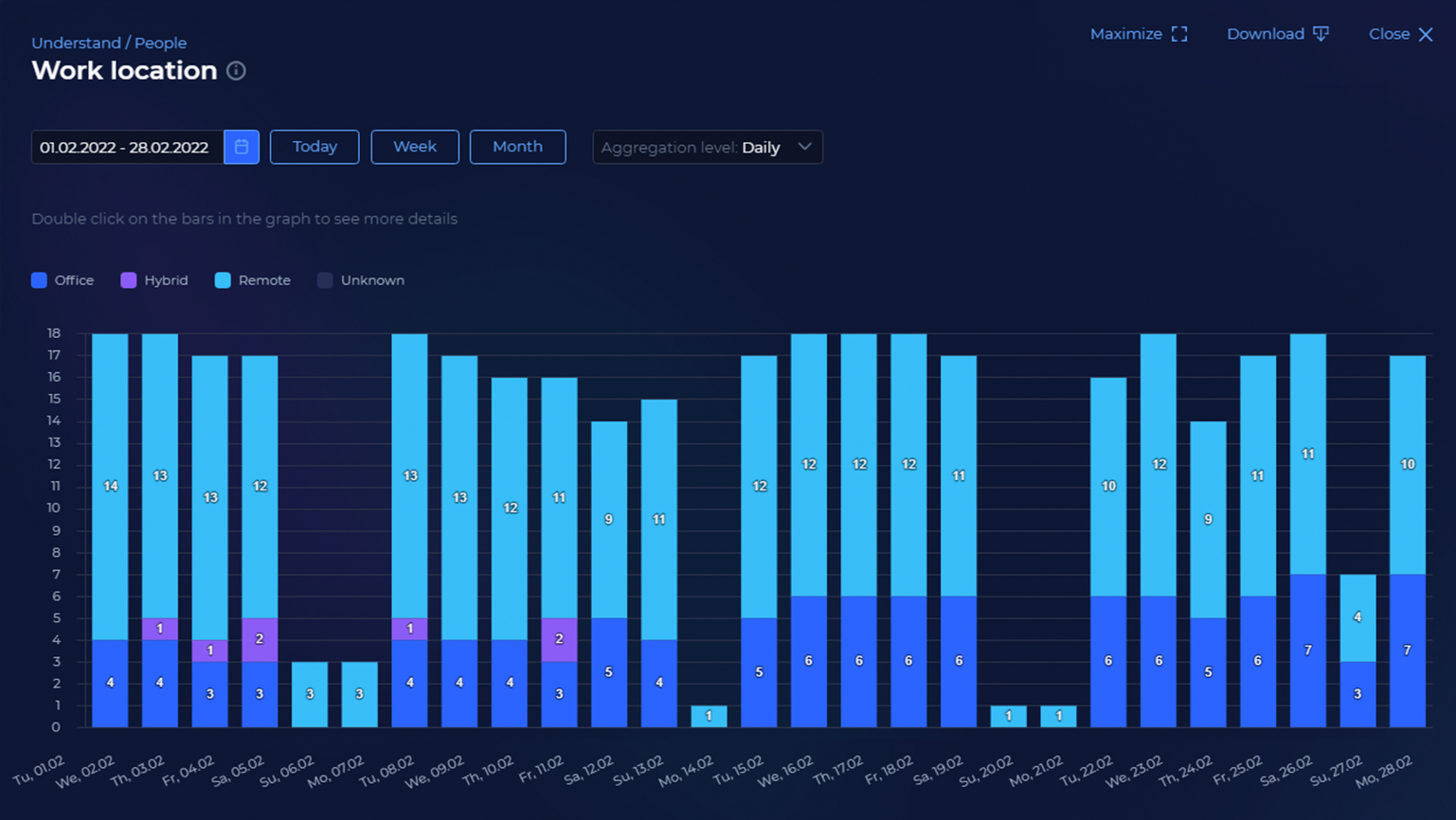
Task: Click the y-axis value 18
Action: [x=54, y=333]
